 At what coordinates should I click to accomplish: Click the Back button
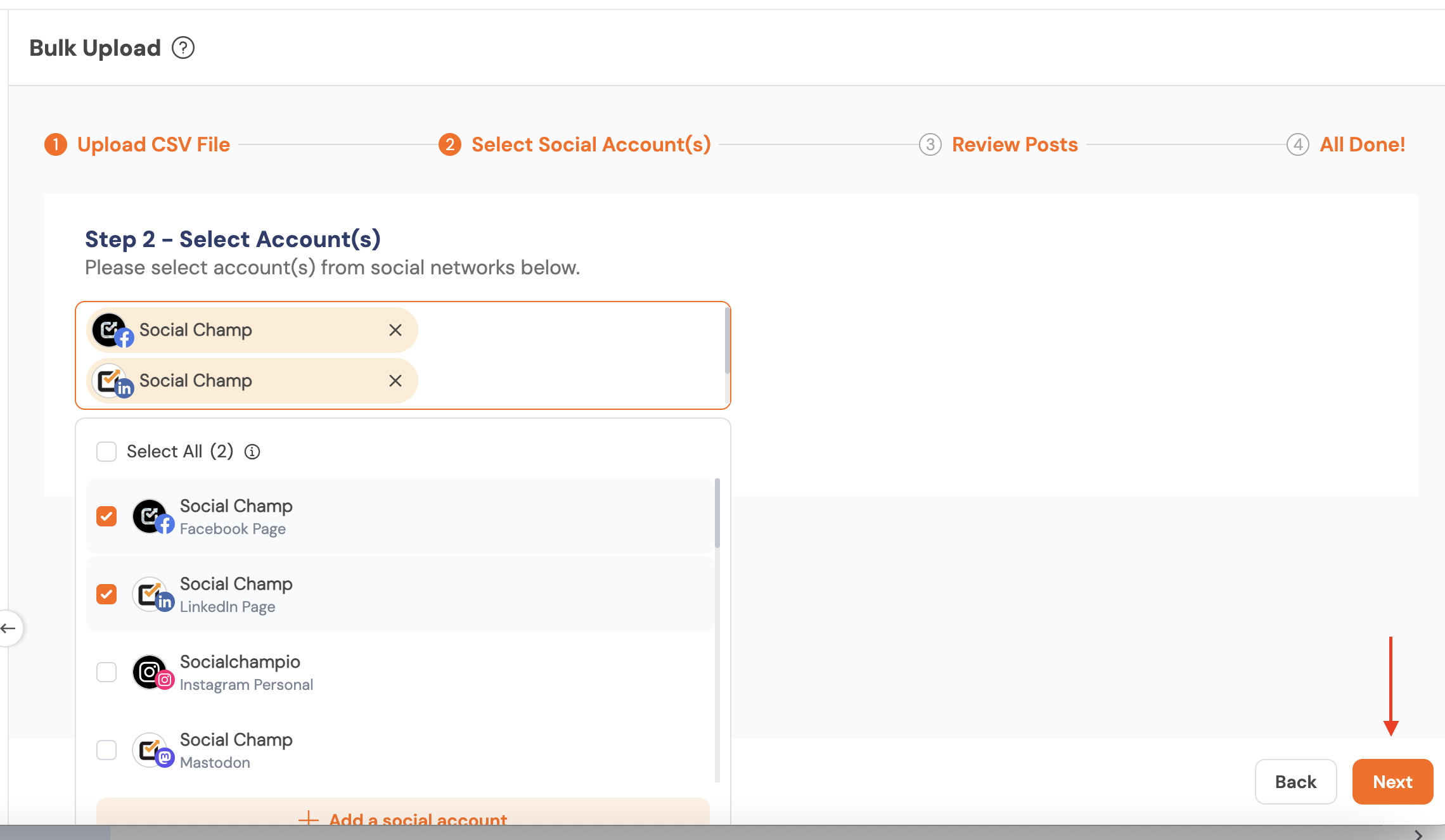tap(1295, 782)
